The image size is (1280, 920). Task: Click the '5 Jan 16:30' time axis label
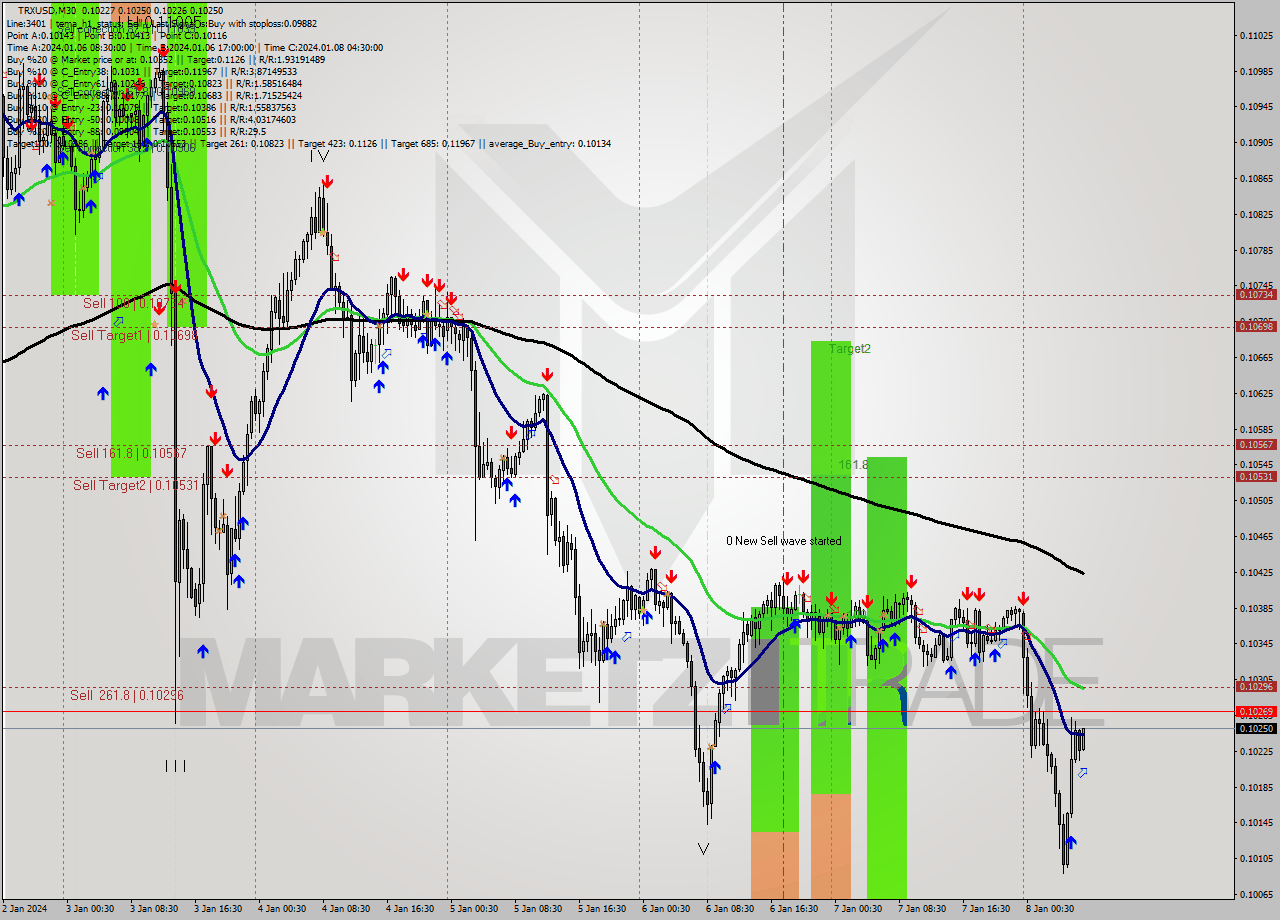point(601,909)
